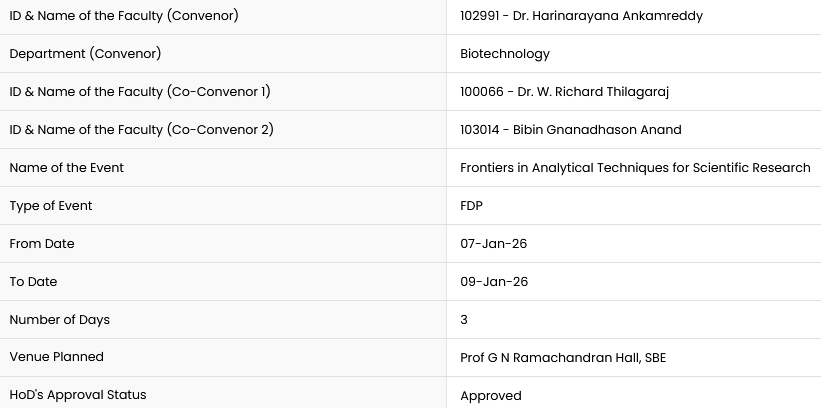Select the "Department (Convenor)" label
The height and width of the screenshot is (408, 821).
coord(85,54)
